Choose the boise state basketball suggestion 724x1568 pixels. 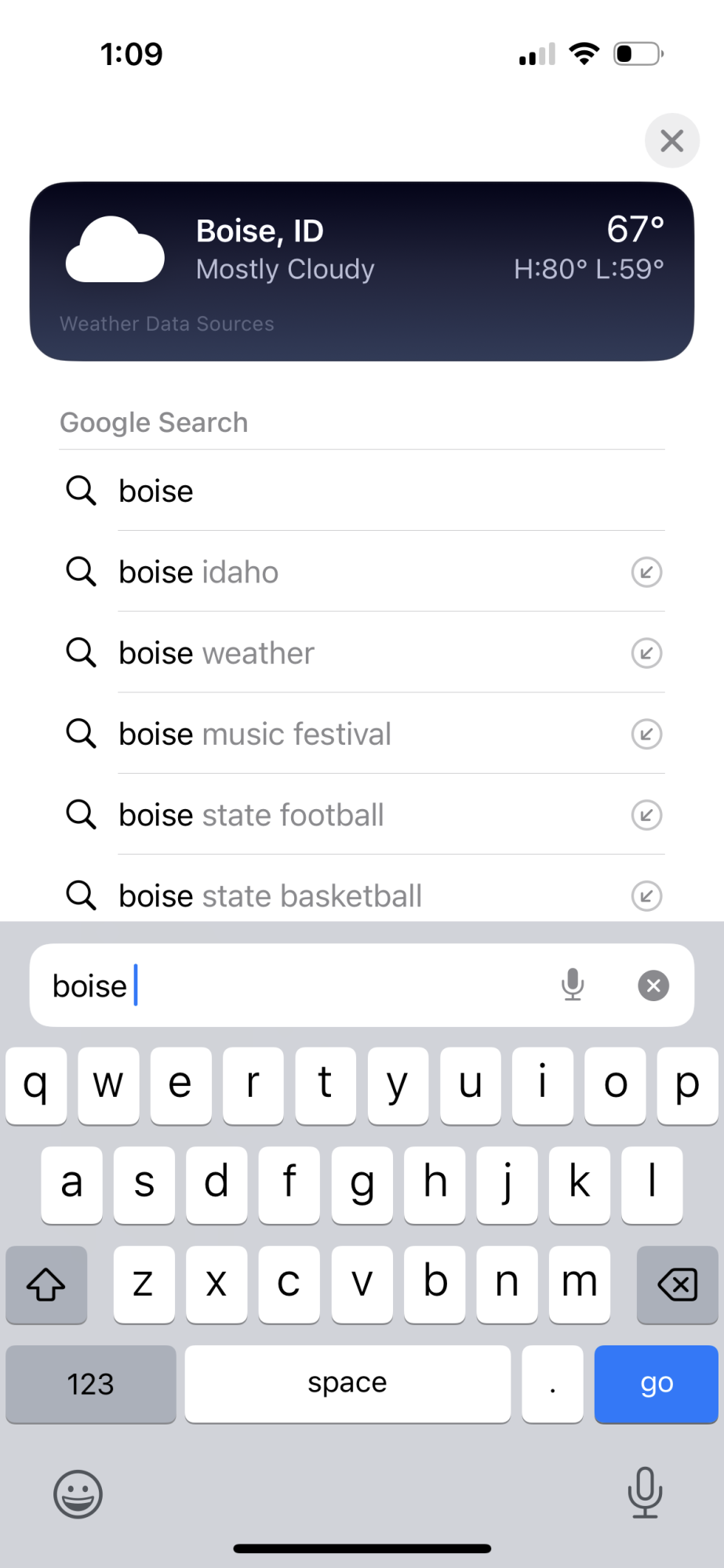362,895
